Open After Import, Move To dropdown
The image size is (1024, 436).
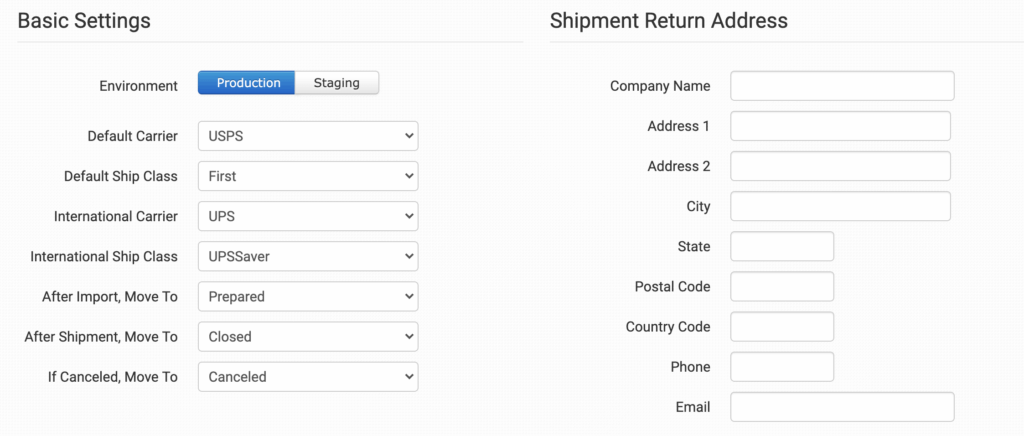tap(308, 296)
